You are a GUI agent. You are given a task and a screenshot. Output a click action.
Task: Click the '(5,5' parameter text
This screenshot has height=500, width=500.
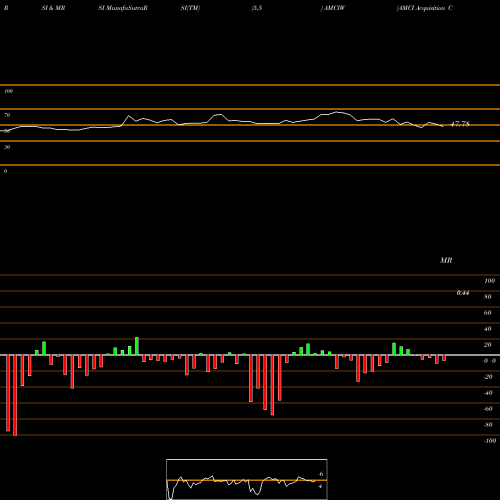tap(257, 8)
